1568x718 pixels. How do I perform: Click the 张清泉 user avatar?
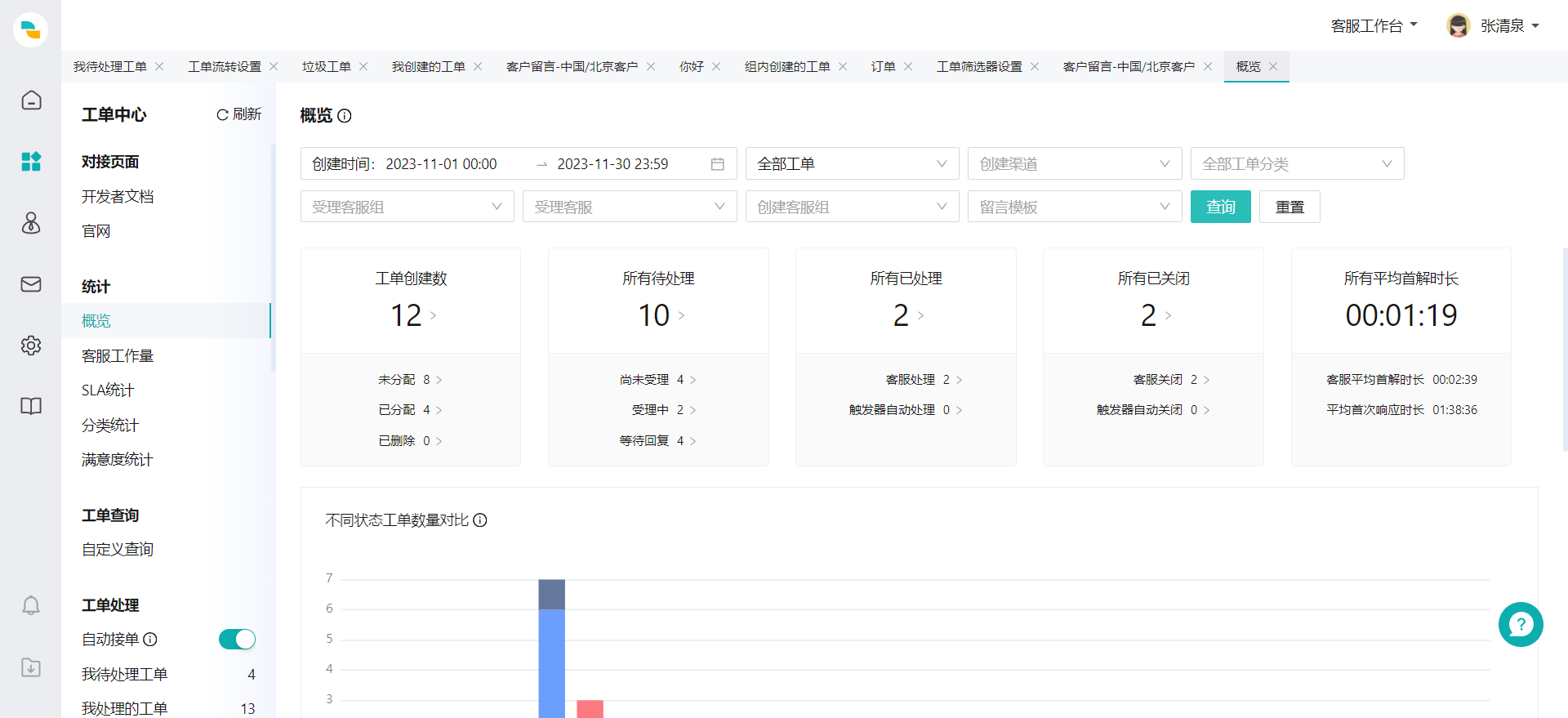point(1458,25)
